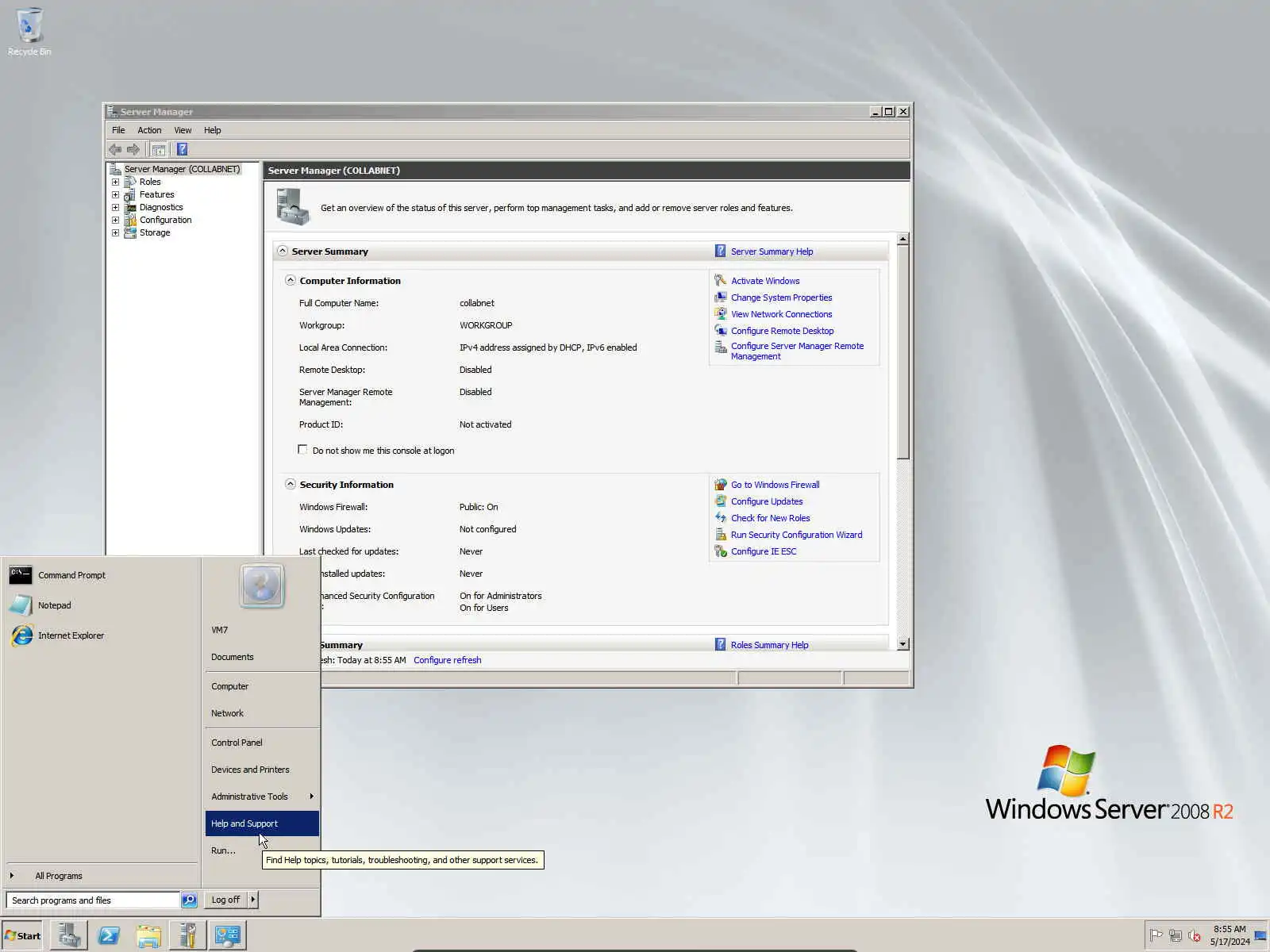Image resolution: width=1270 pixels, height=952 pixels.
Task: Click the Check for New Roles icon
Action: click(x=720, y=517)
